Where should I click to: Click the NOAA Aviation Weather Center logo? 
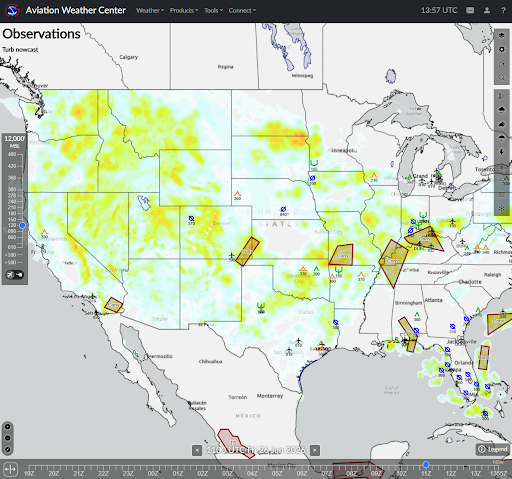[12, 10]
